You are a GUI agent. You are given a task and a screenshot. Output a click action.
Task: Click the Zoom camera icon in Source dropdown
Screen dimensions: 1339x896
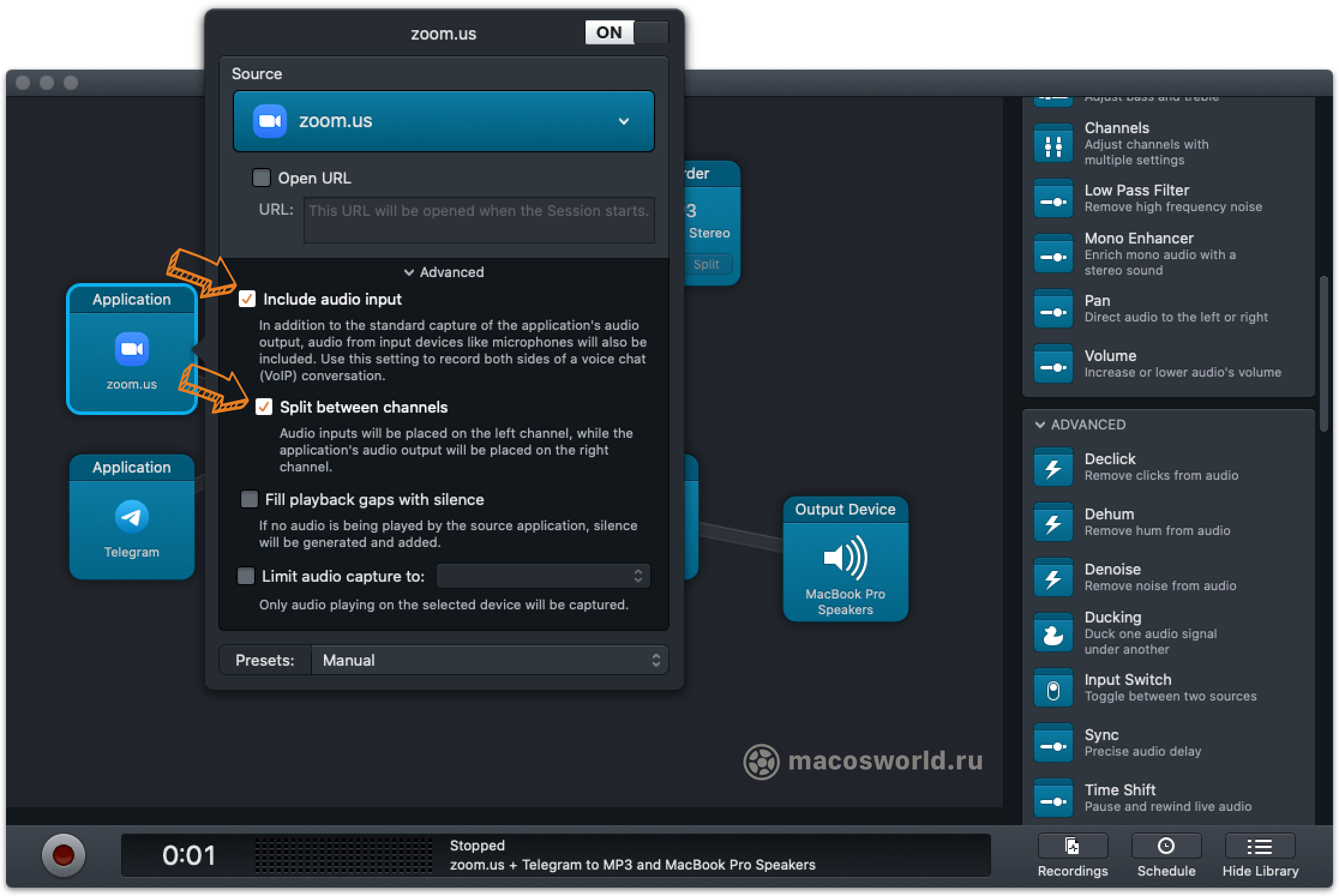(x=269, y=121)
